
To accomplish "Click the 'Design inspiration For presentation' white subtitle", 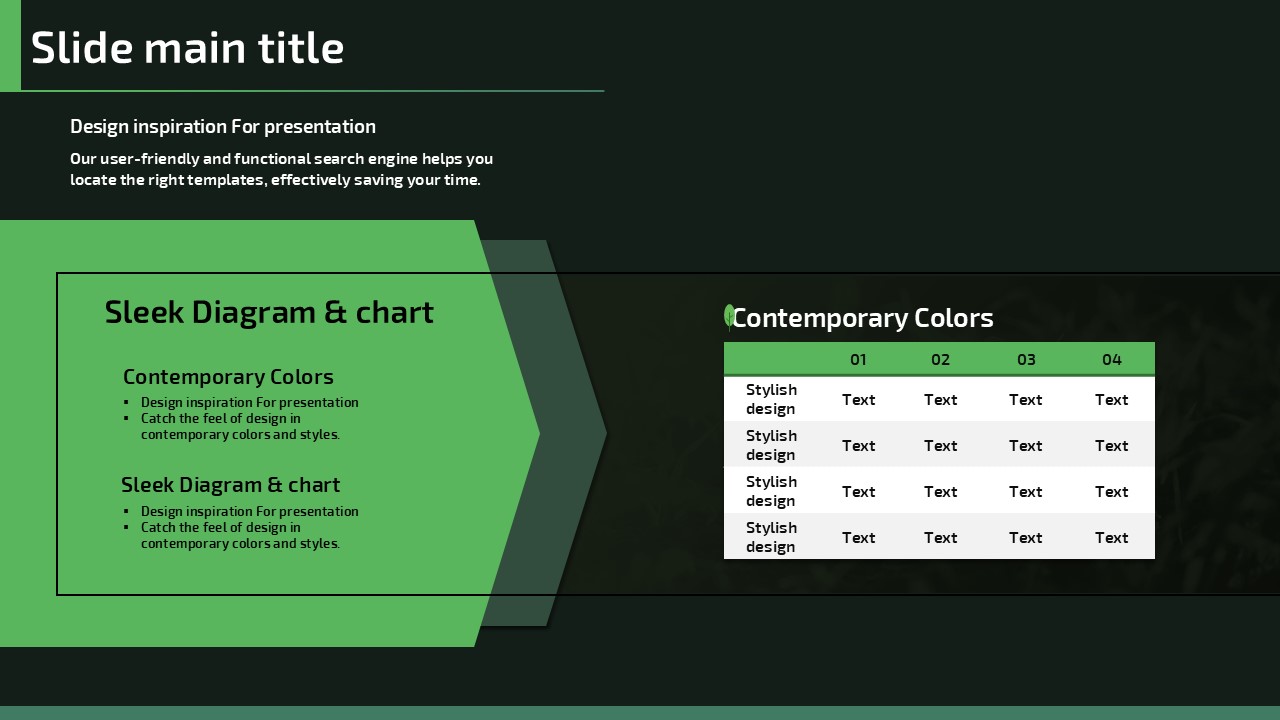I will click(223, 126).
